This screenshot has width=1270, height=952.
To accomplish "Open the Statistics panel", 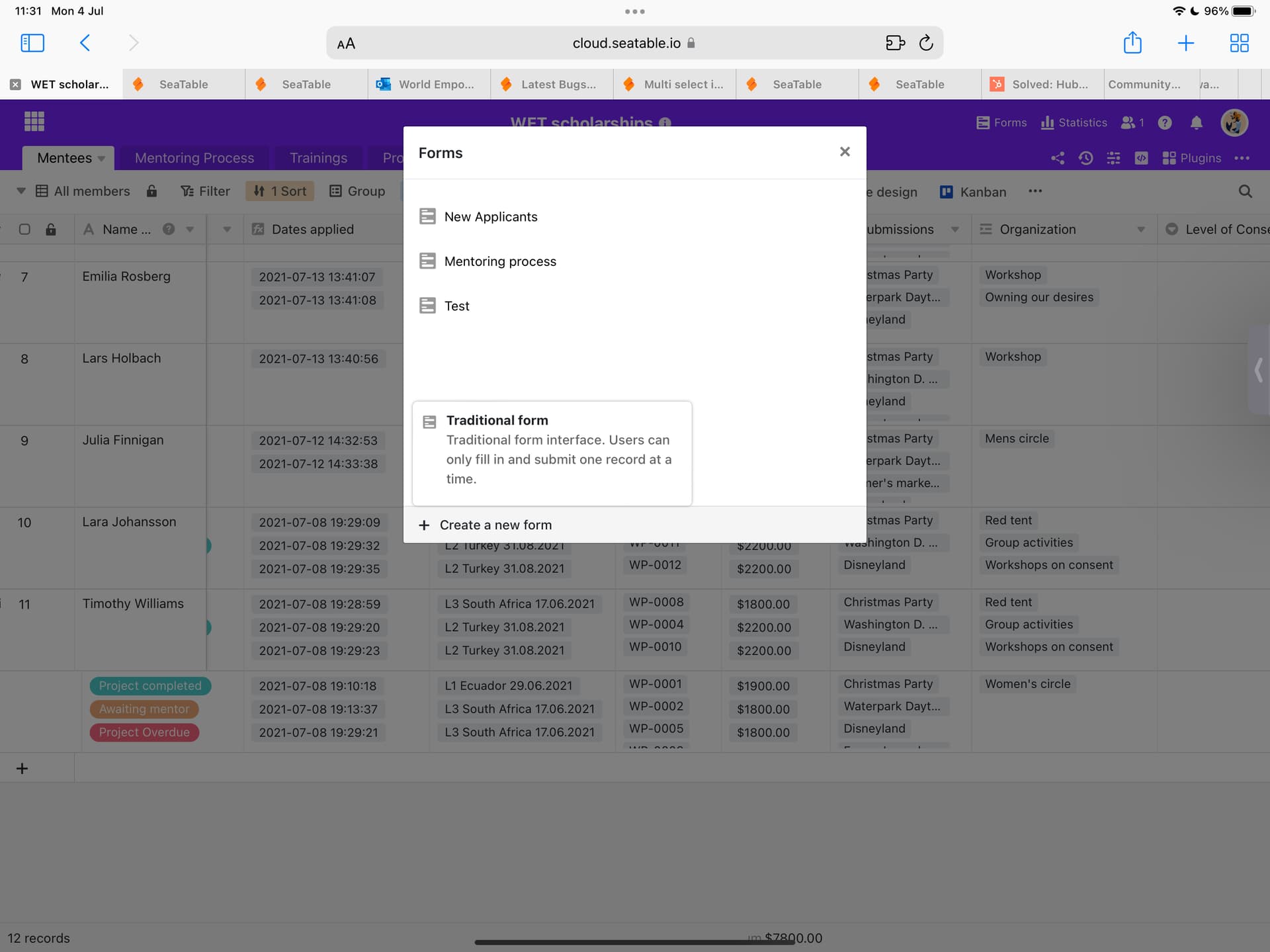I will [1074, 122].
